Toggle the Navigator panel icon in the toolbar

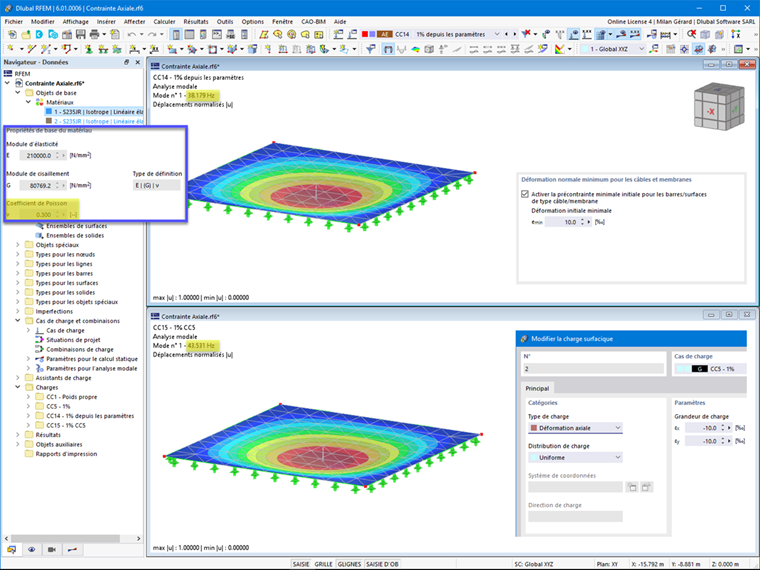[176, 34]
